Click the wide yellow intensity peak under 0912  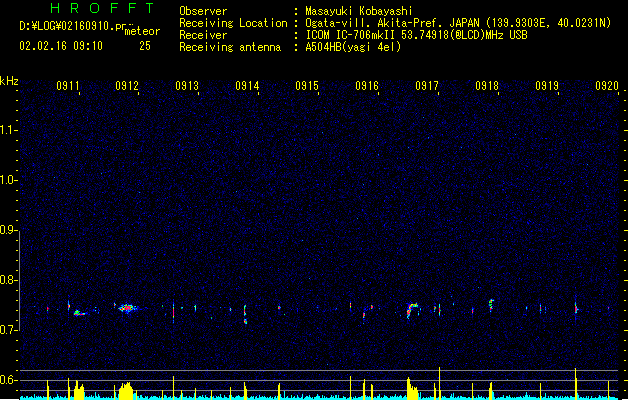[126, 391]
